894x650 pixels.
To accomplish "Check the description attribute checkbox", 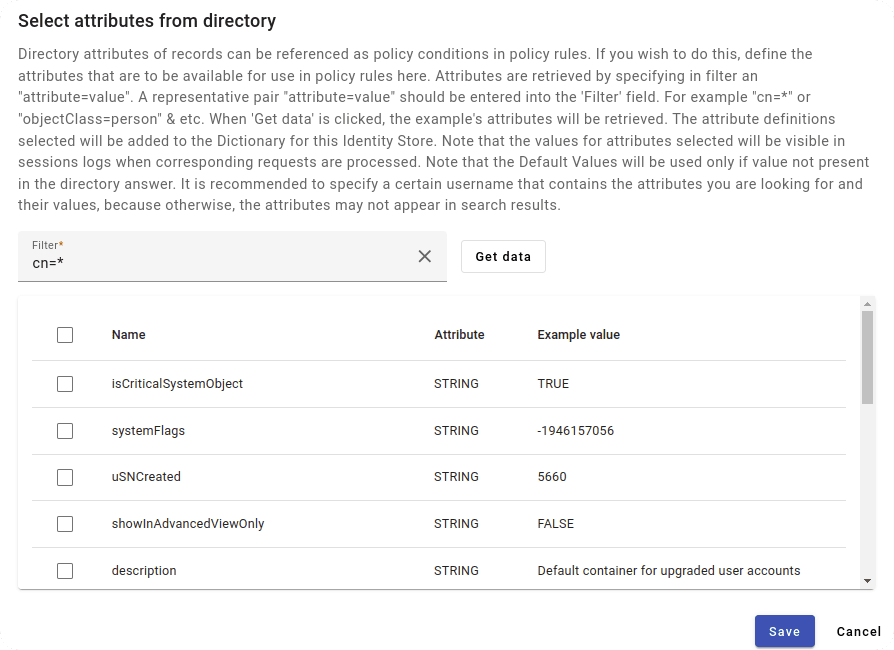I will (x=65, y=571).
